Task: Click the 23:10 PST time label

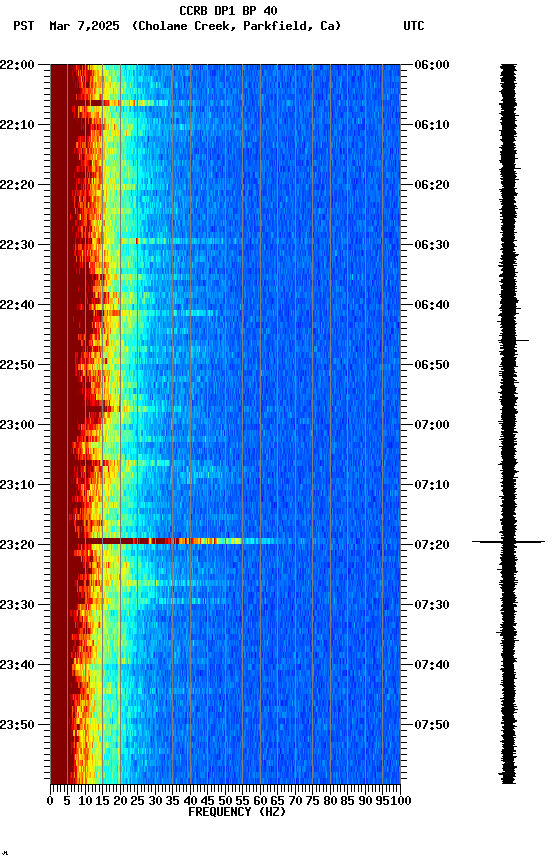Action: click(x=17, y=485)
